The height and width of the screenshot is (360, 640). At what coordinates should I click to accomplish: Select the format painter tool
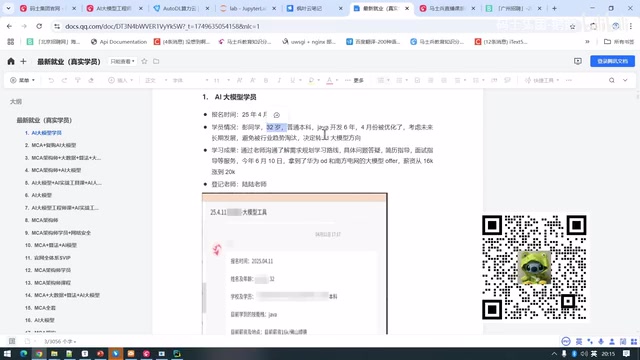point(78,80)
